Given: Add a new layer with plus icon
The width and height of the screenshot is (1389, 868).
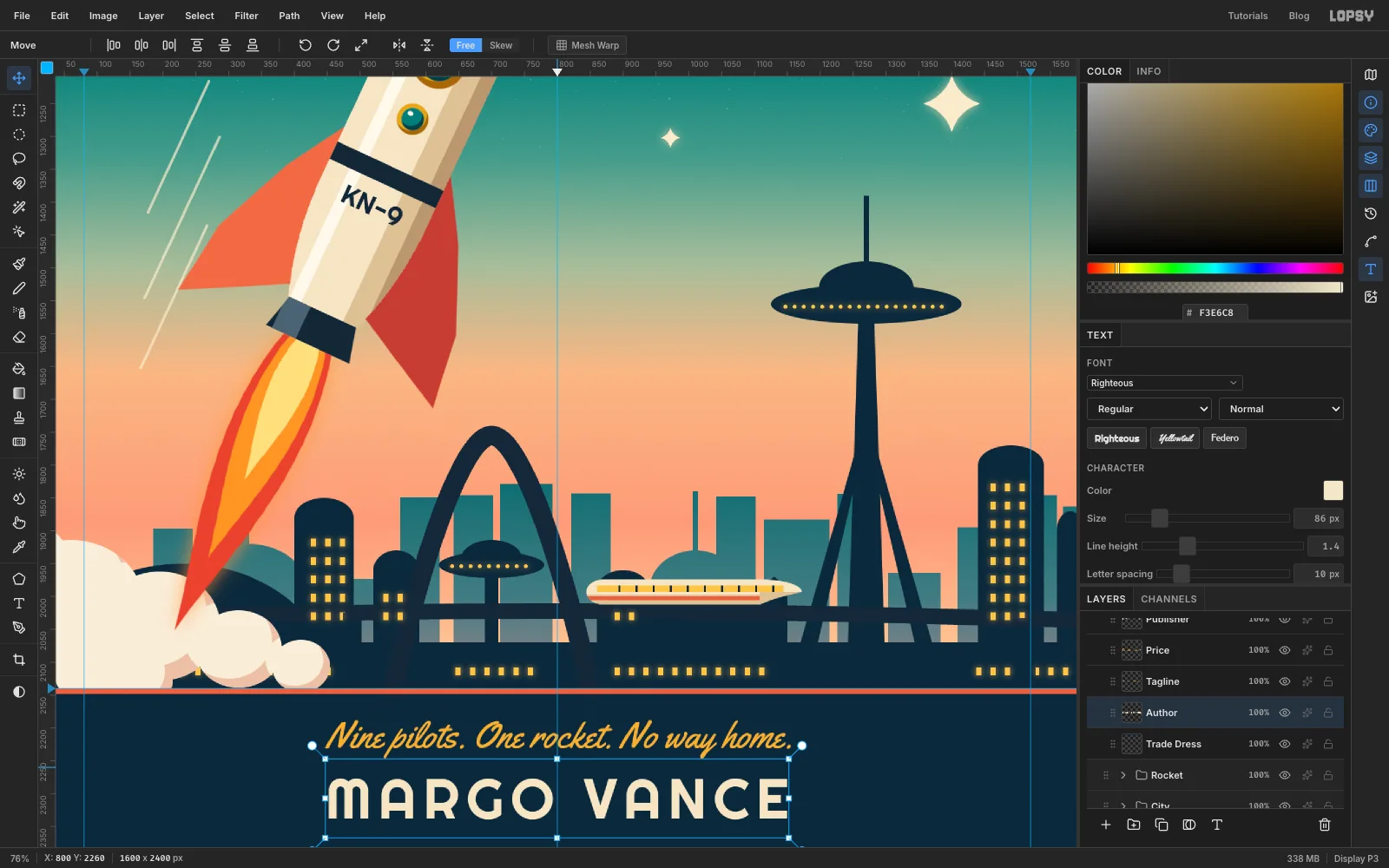Looking at the screenshot, I should [1106, 825].
